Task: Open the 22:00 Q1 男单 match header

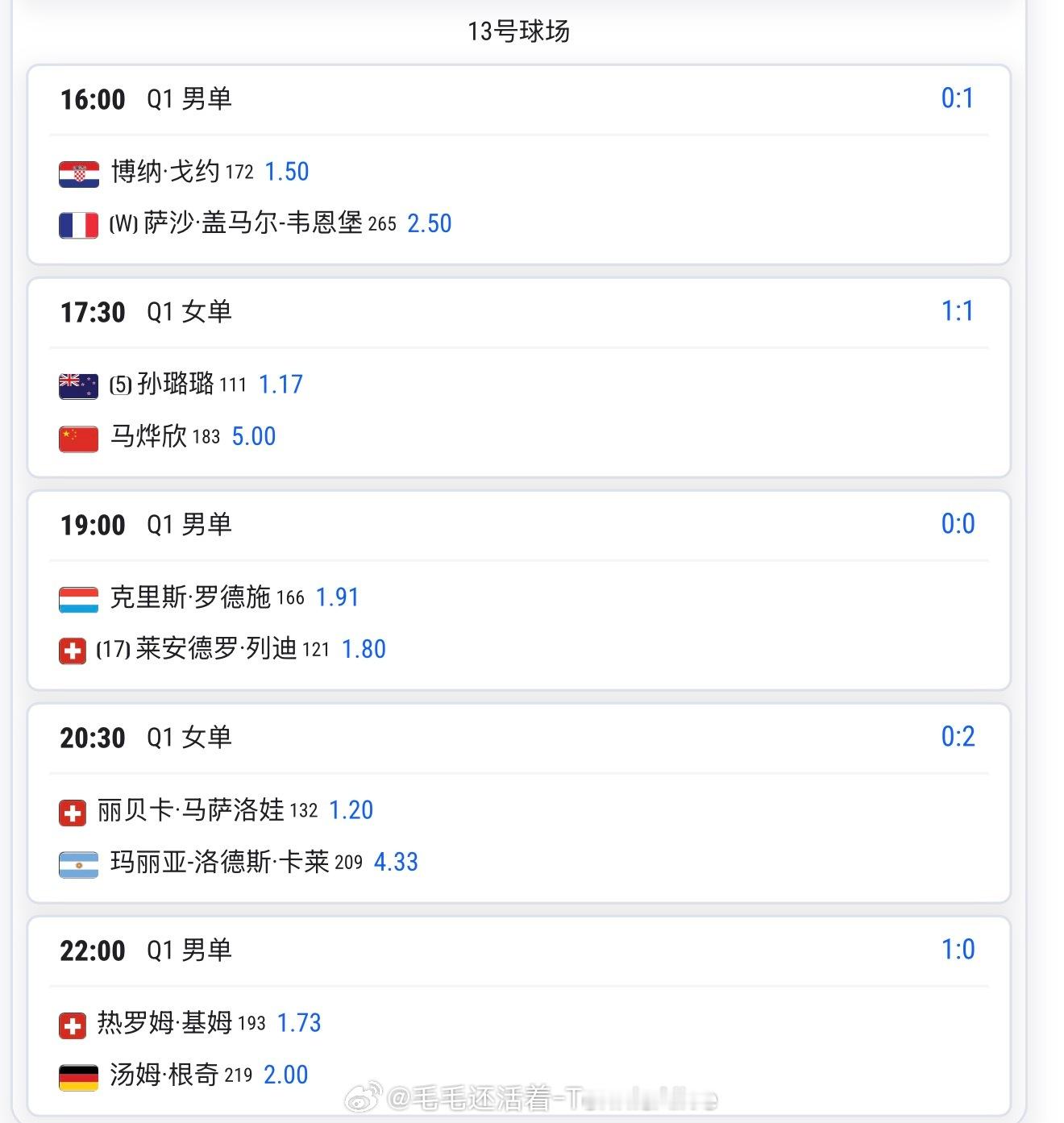Action: click(146, 950)
